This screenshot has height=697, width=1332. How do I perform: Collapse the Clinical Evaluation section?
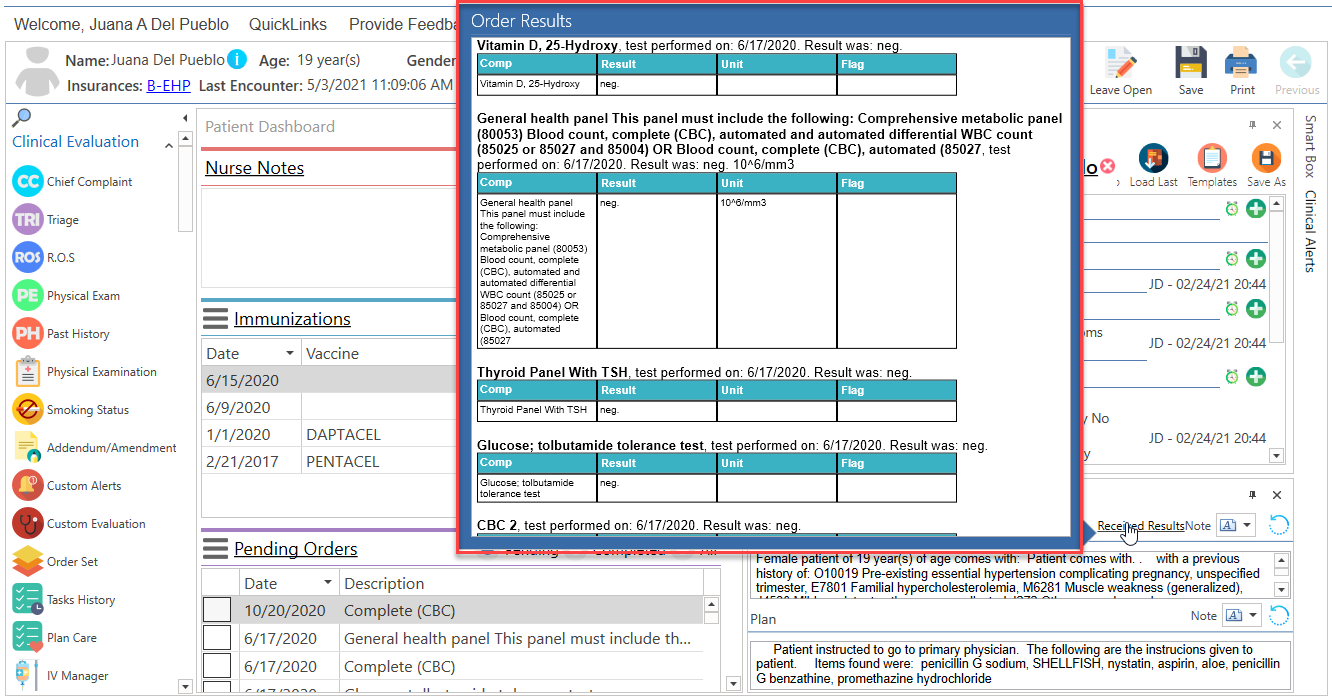(x=168, y=146)
